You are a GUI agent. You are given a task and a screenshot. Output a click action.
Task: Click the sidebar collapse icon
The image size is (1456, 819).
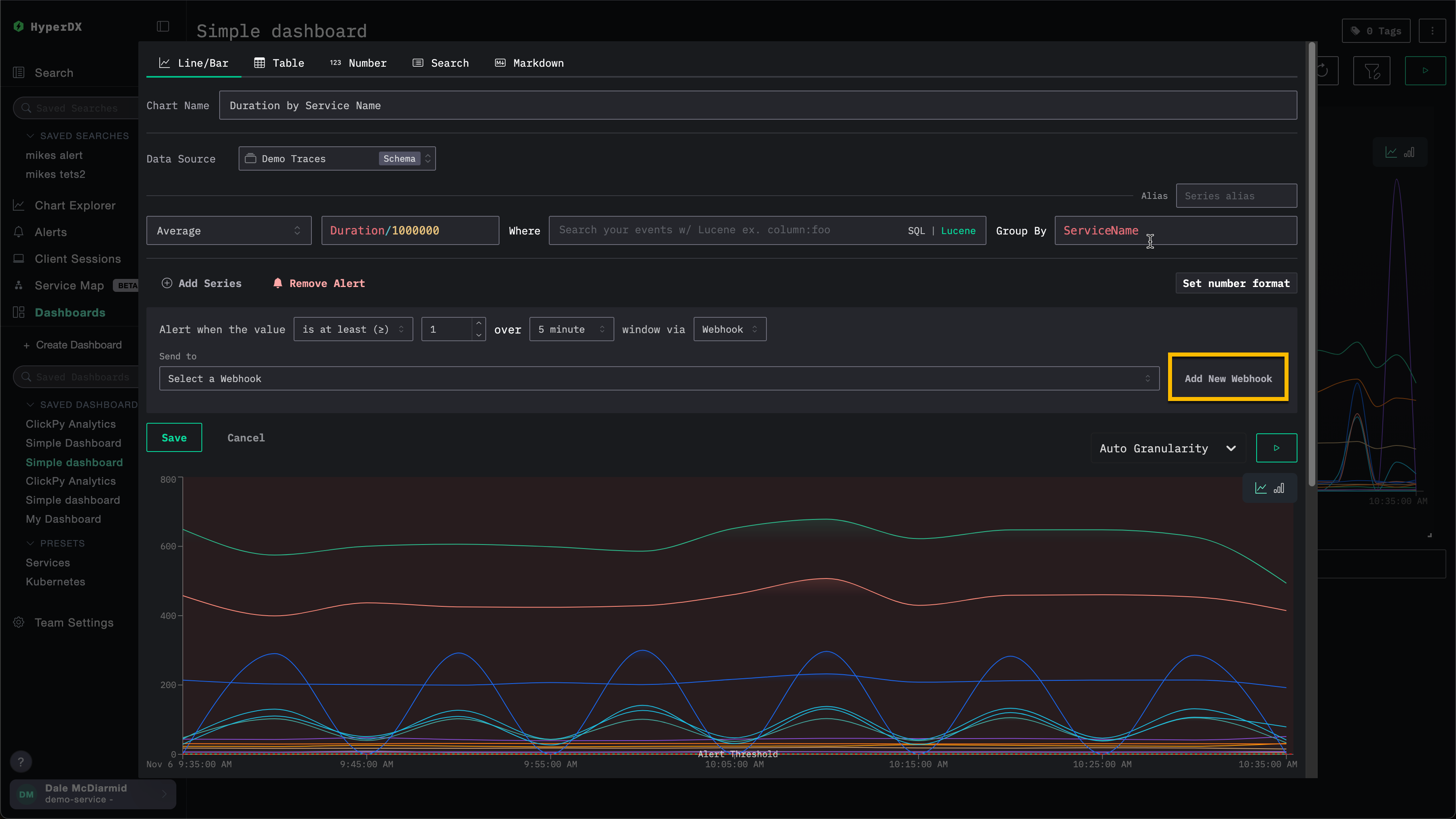163,27
